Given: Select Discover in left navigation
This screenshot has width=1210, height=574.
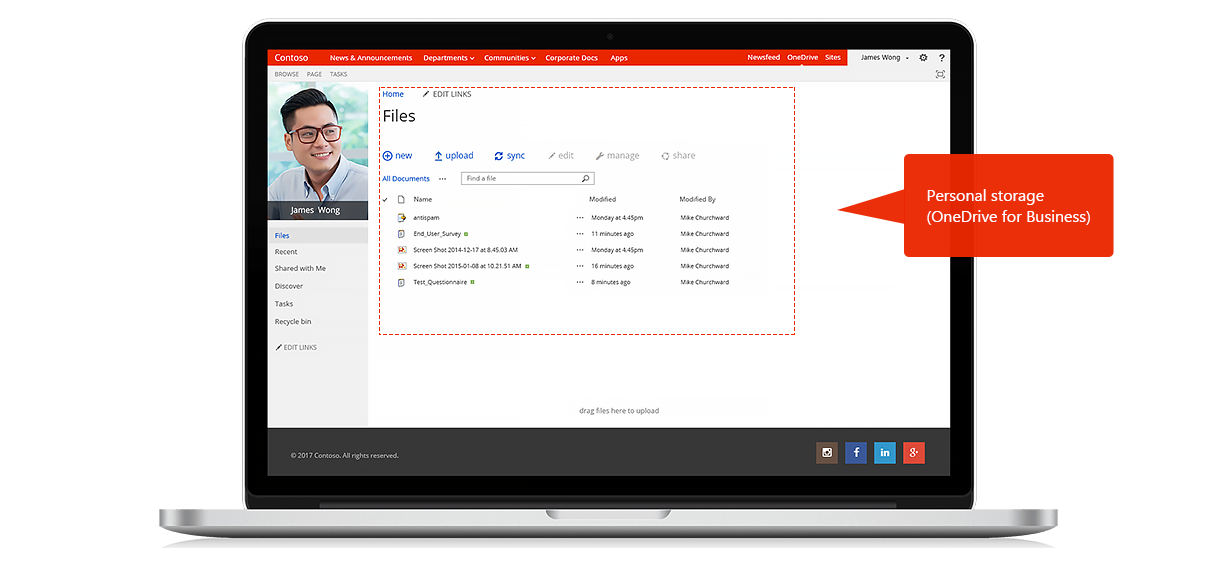Looking at the screenshot, I should pyautogui.click(x=289, y=286).
